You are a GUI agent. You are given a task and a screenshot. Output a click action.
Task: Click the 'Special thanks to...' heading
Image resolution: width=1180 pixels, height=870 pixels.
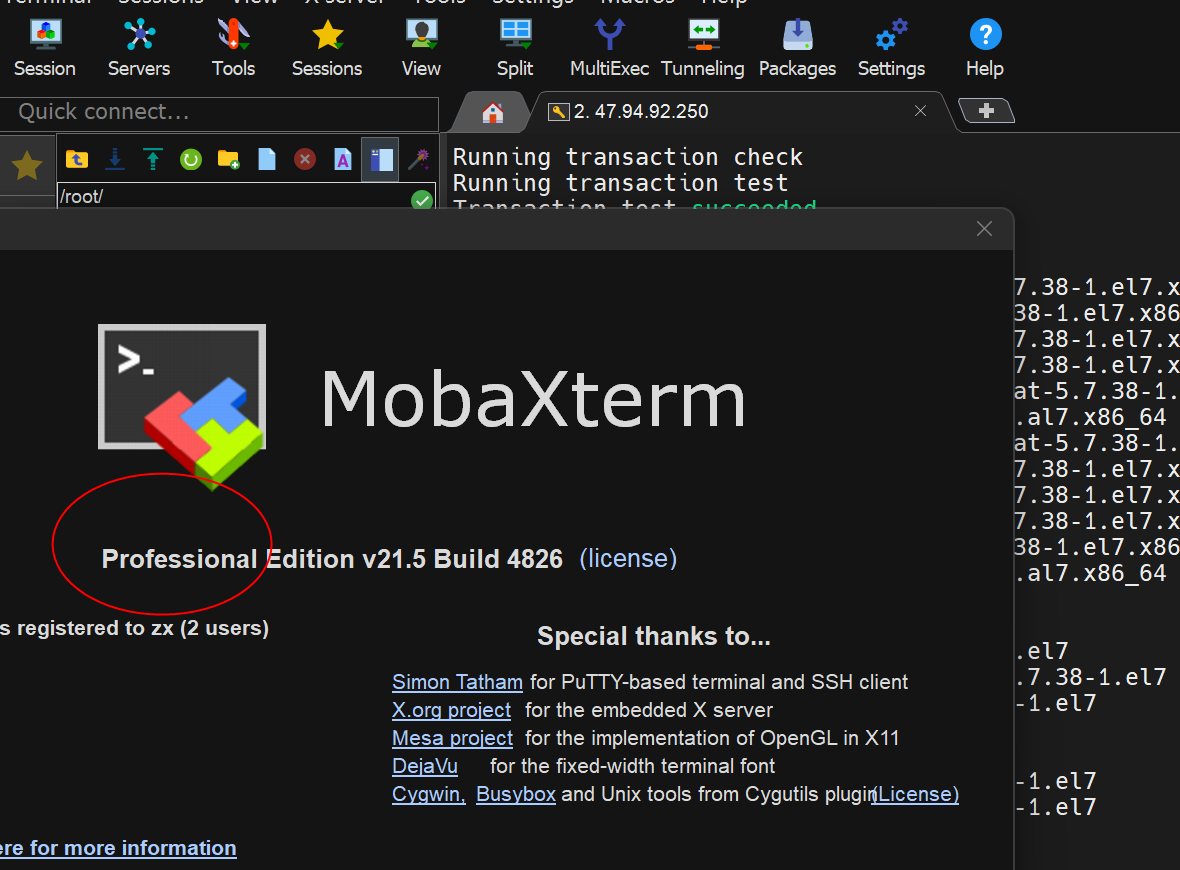point(654,637)
